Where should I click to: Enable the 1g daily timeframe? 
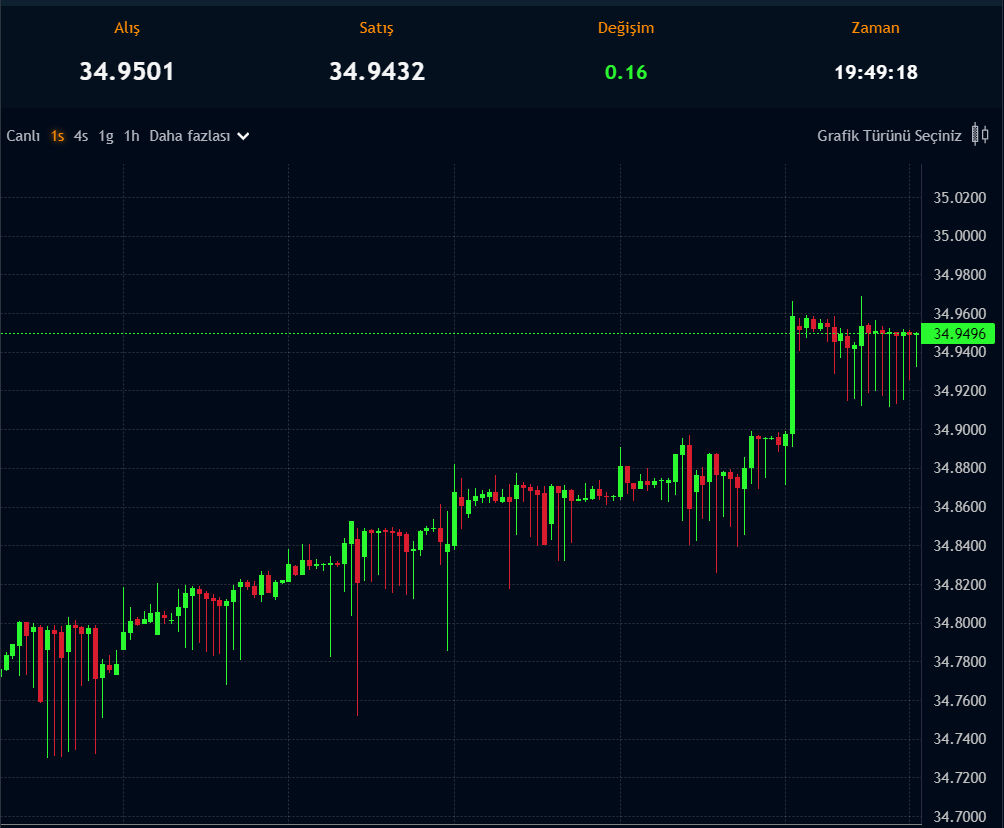pyautogui.click(x=104, y=136)
